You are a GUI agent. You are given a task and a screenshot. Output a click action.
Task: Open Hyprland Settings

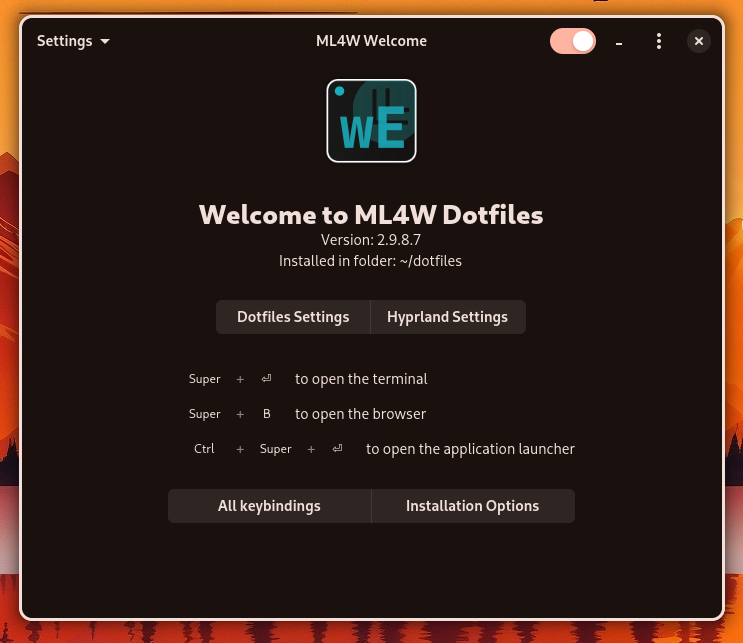pyautogui.click(x=447, y=317)
